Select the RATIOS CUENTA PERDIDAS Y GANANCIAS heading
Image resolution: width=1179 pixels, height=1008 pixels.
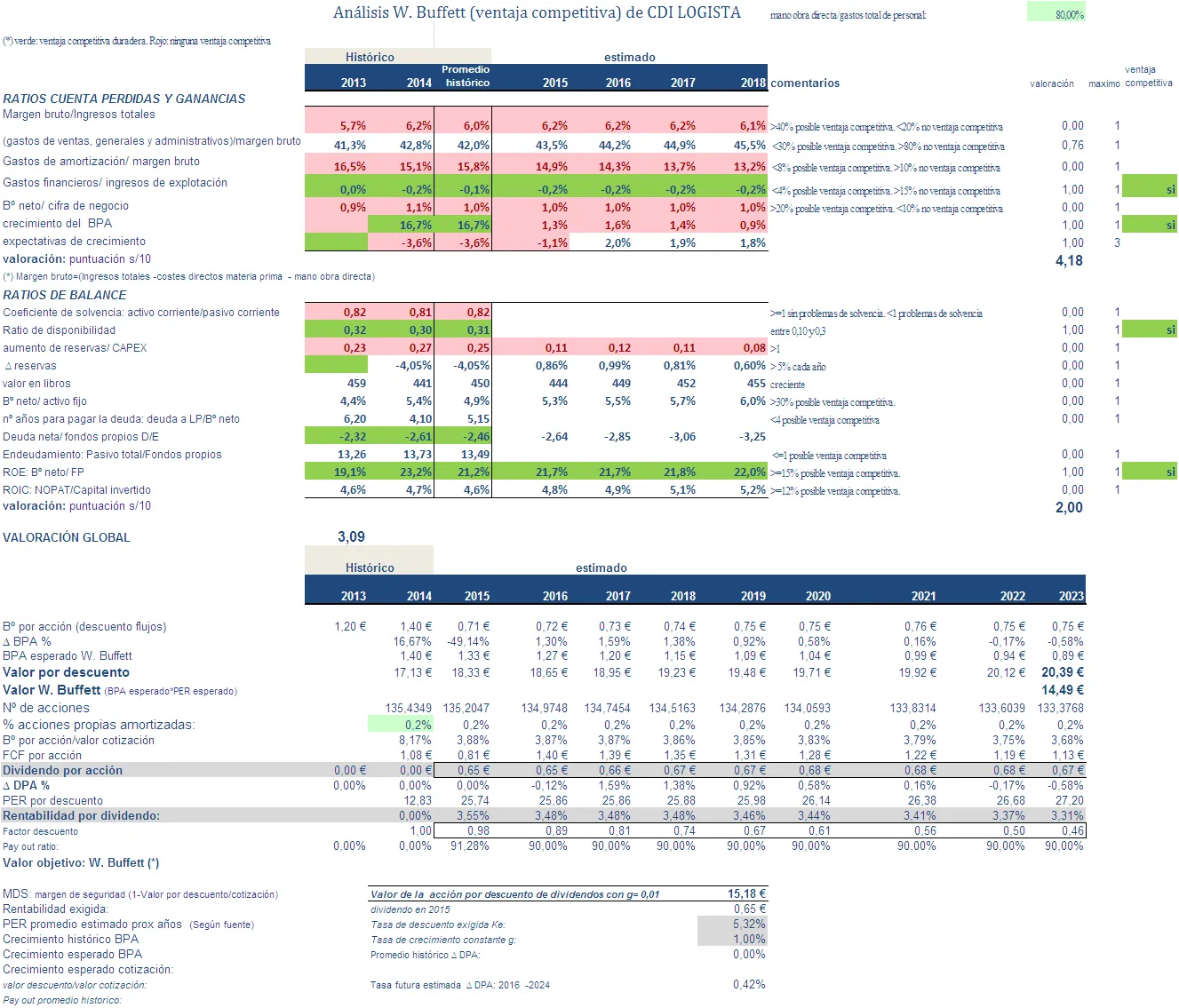(x=124, y=99)
